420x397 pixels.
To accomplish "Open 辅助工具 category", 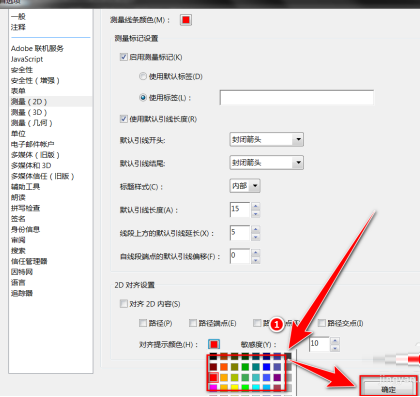I will click(25, 187).
